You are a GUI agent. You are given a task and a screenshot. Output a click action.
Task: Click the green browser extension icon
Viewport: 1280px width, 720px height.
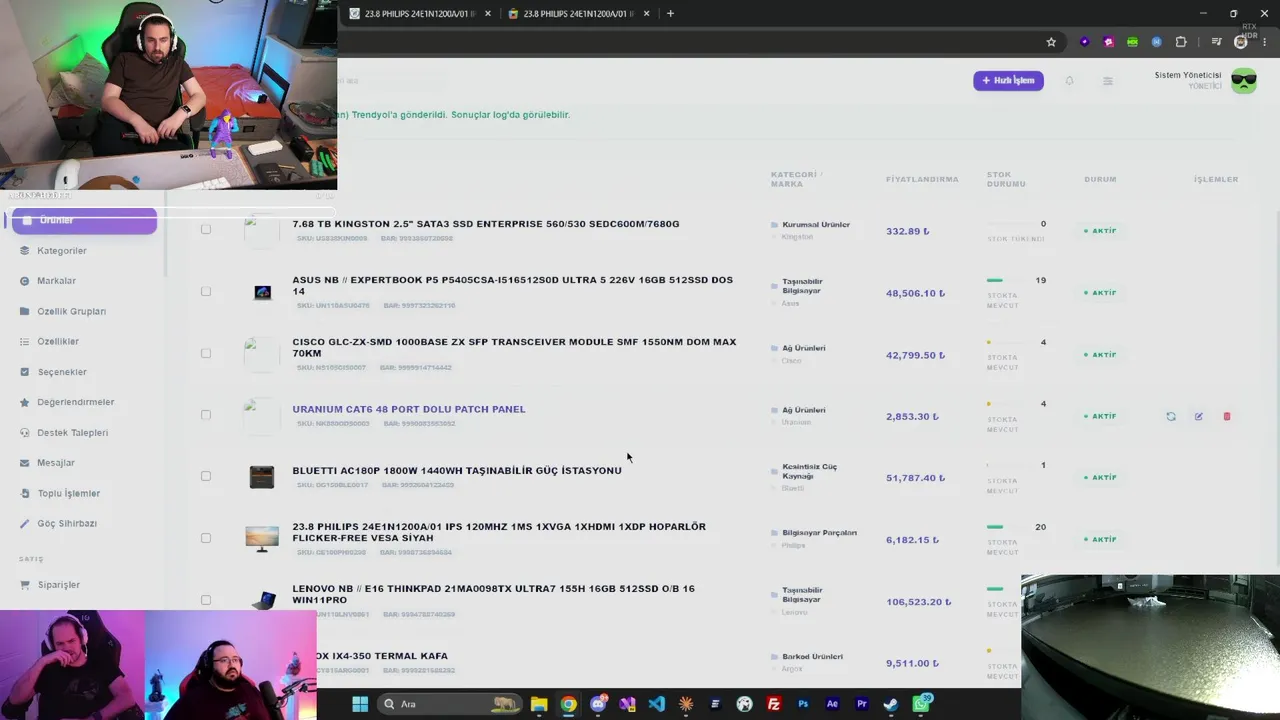pyautogui.click(x=1132, y=42)
